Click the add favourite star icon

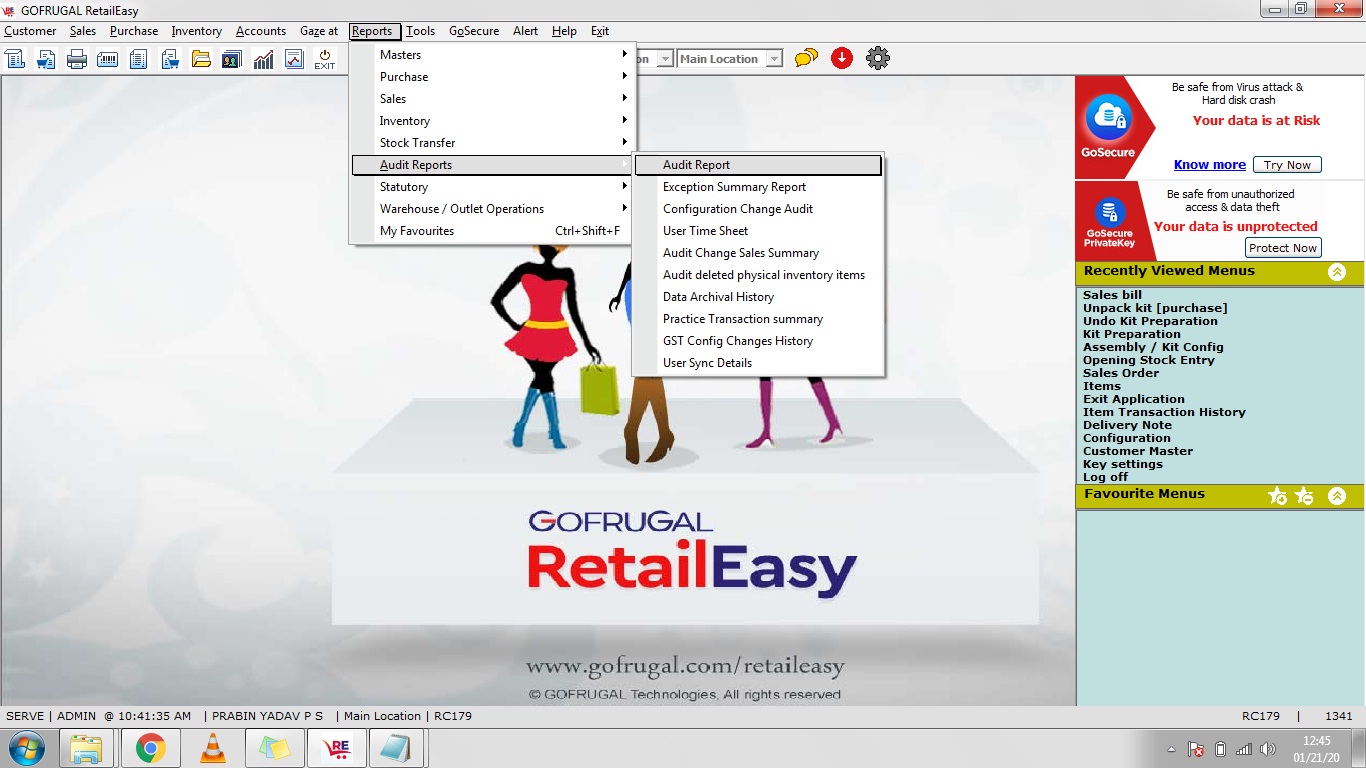1277,495
